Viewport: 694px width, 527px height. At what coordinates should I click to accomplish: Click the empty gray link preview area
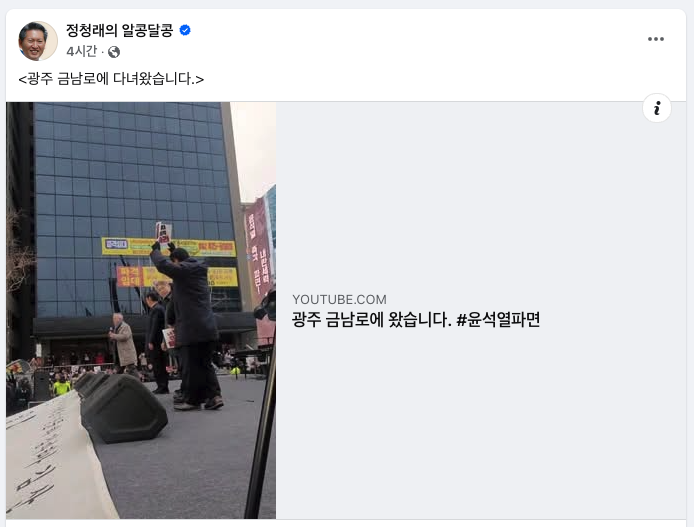pyautogui.click(x=481, y=199)
